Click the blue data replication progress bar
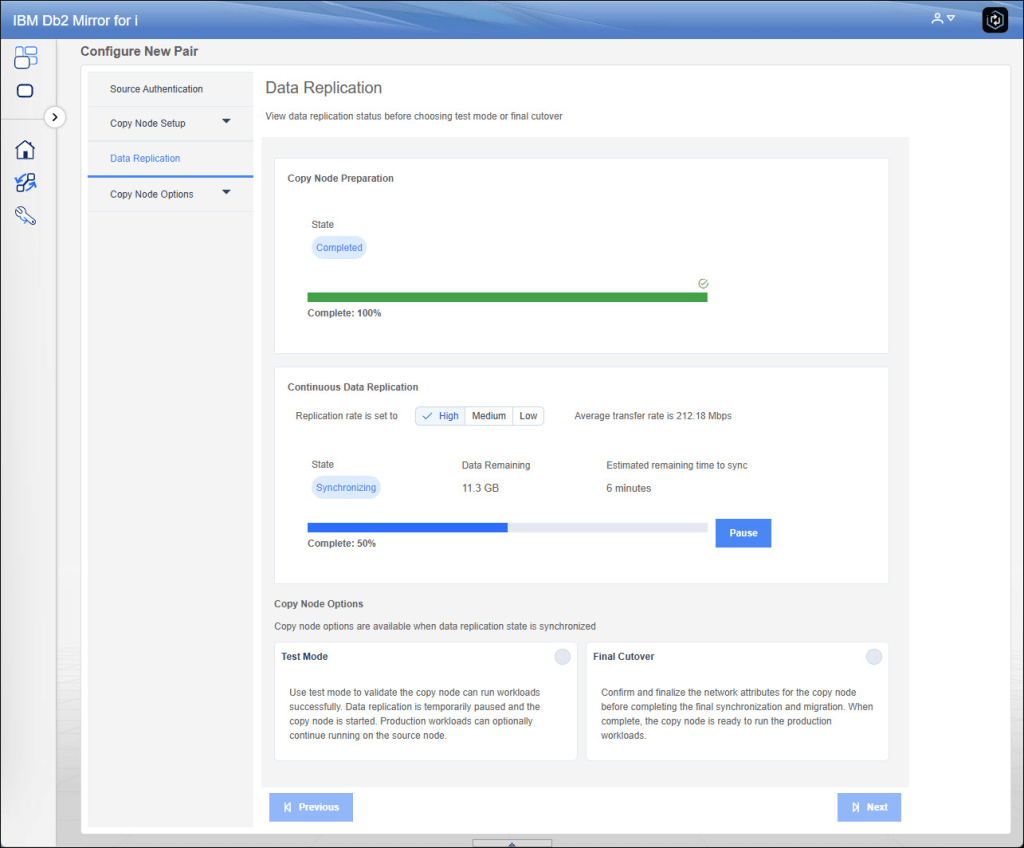 click(x=507, y=528)
